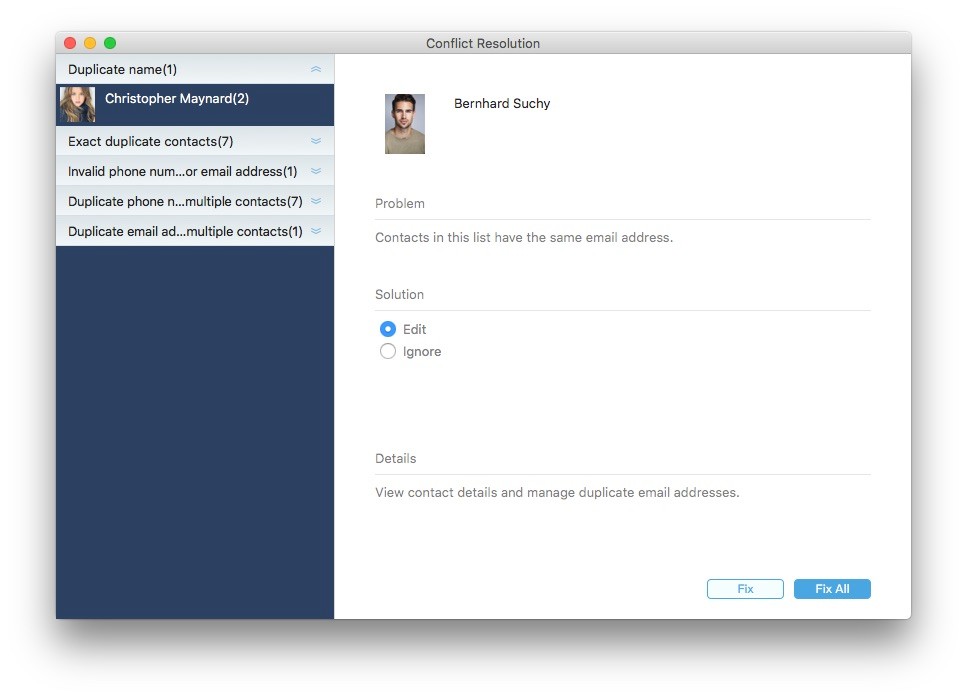The image size is (967, 699).
Task: Expand Exact duplicate contacts chevron
Action: [x=316, y=141]
